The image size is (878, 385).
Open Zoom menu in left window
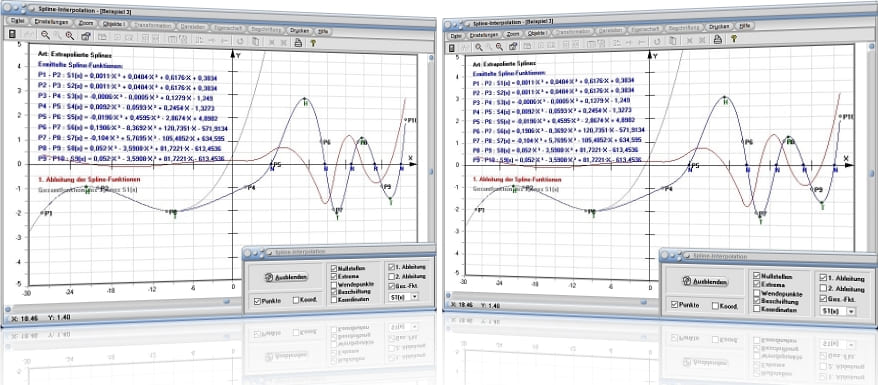tap(86, 23)
